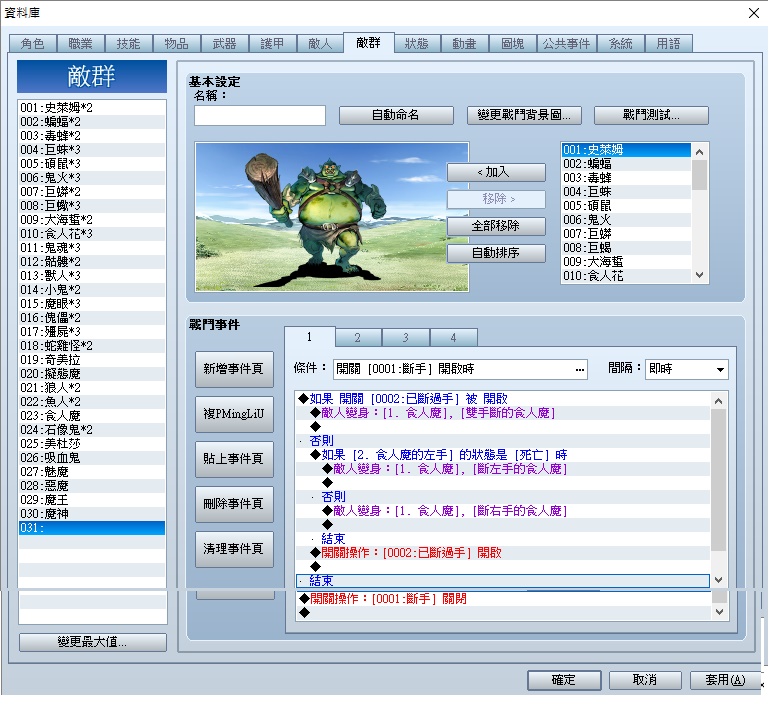
Task: Start 戰鬥測試 battle test
Action: click(651, 115)
